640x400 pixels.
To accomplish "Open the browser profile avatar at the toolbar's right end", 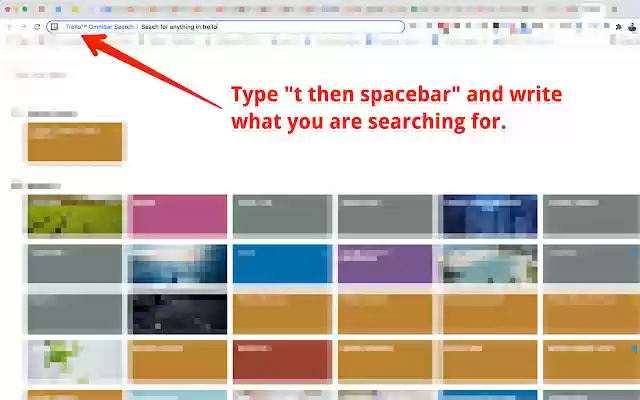I will point(632,27).
